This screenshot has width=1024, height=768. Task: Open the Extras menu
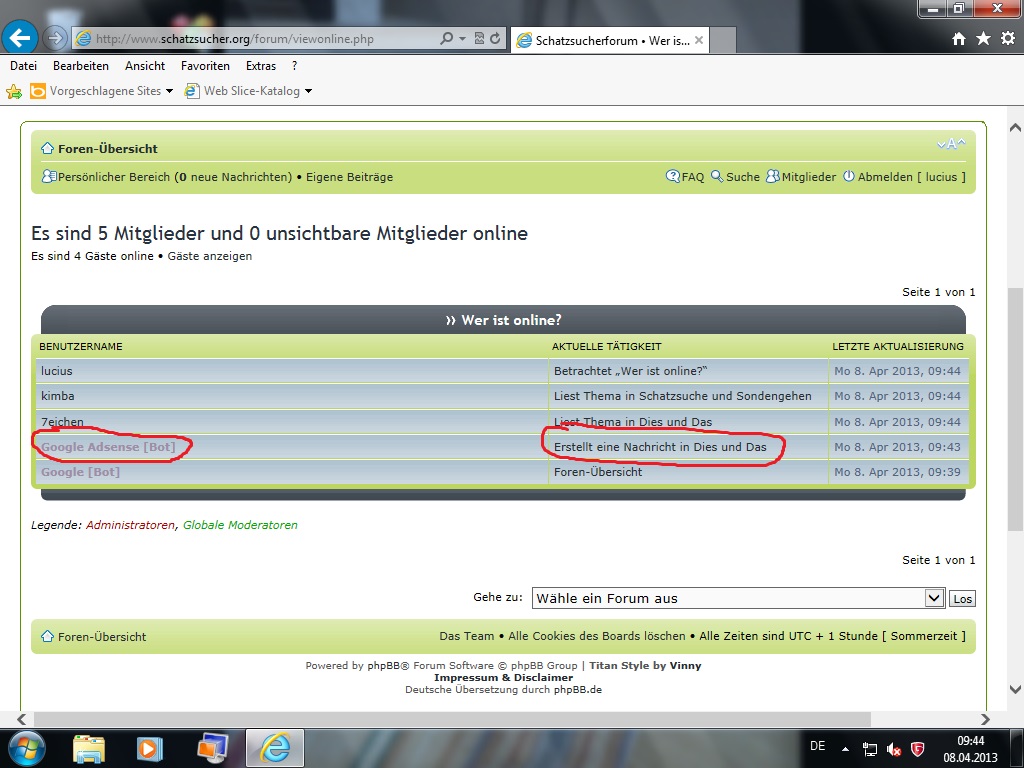[x=261, y=66]
